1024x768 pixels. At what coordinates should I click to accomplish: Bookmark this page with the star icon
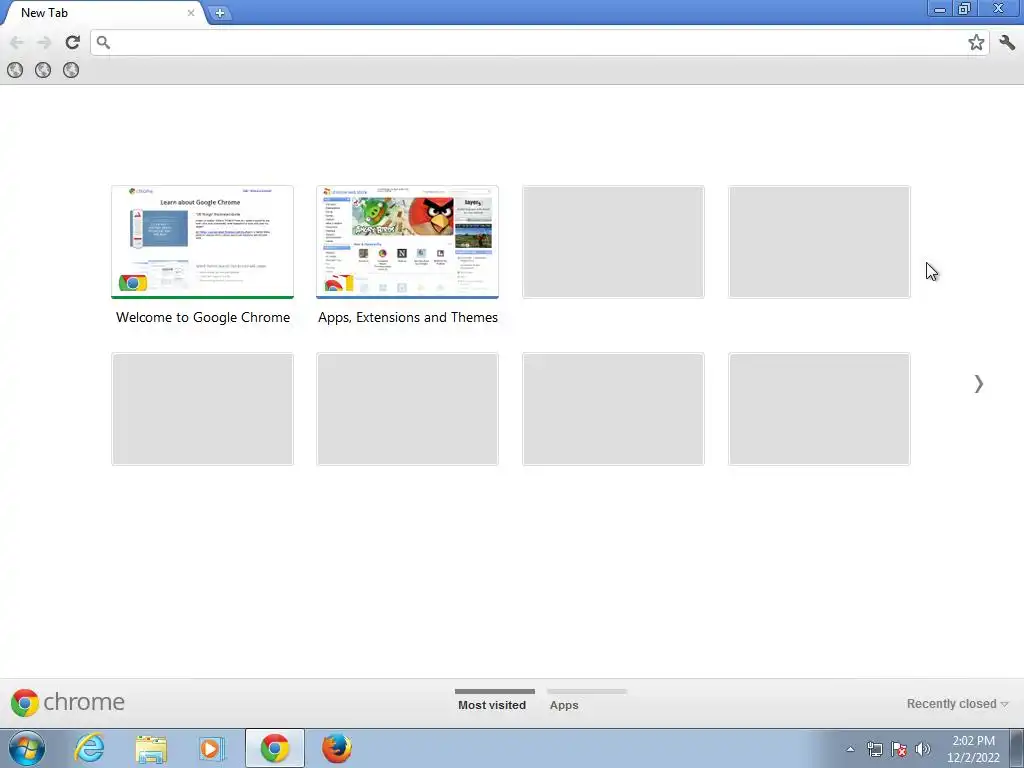pos(976,42)
